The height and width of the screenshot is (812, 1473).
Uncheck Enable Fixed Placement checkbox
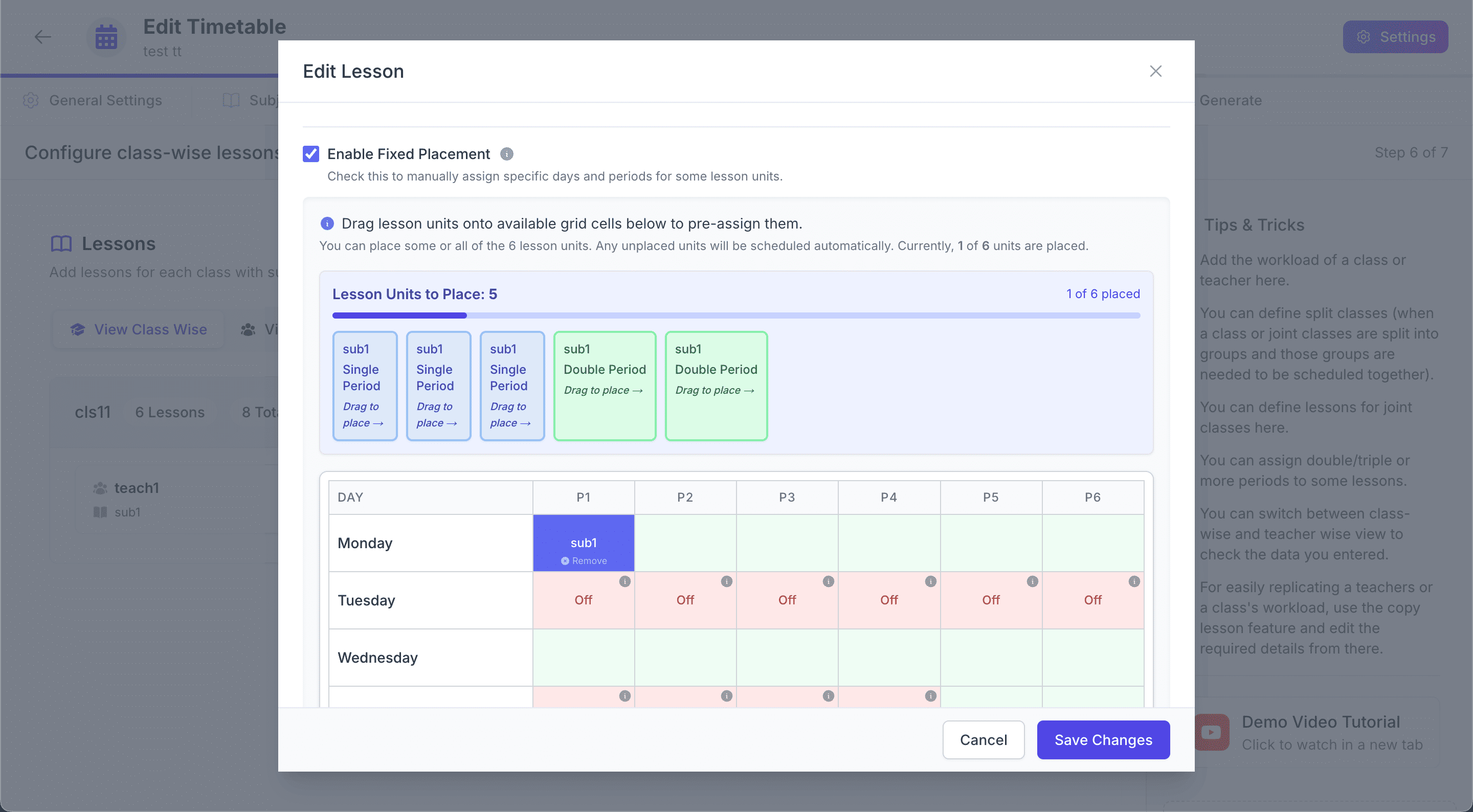310,154
